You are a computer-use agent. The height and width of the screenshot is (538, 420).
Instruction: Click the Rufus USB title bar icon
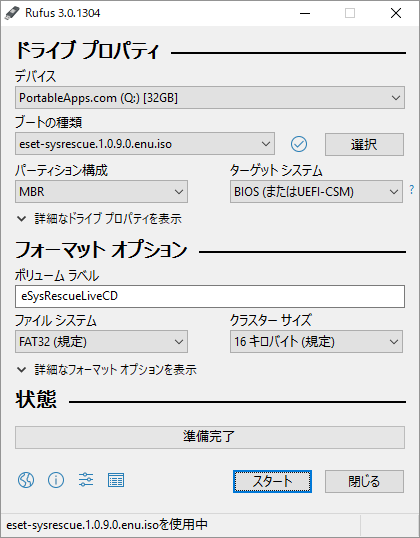point(13,13)
